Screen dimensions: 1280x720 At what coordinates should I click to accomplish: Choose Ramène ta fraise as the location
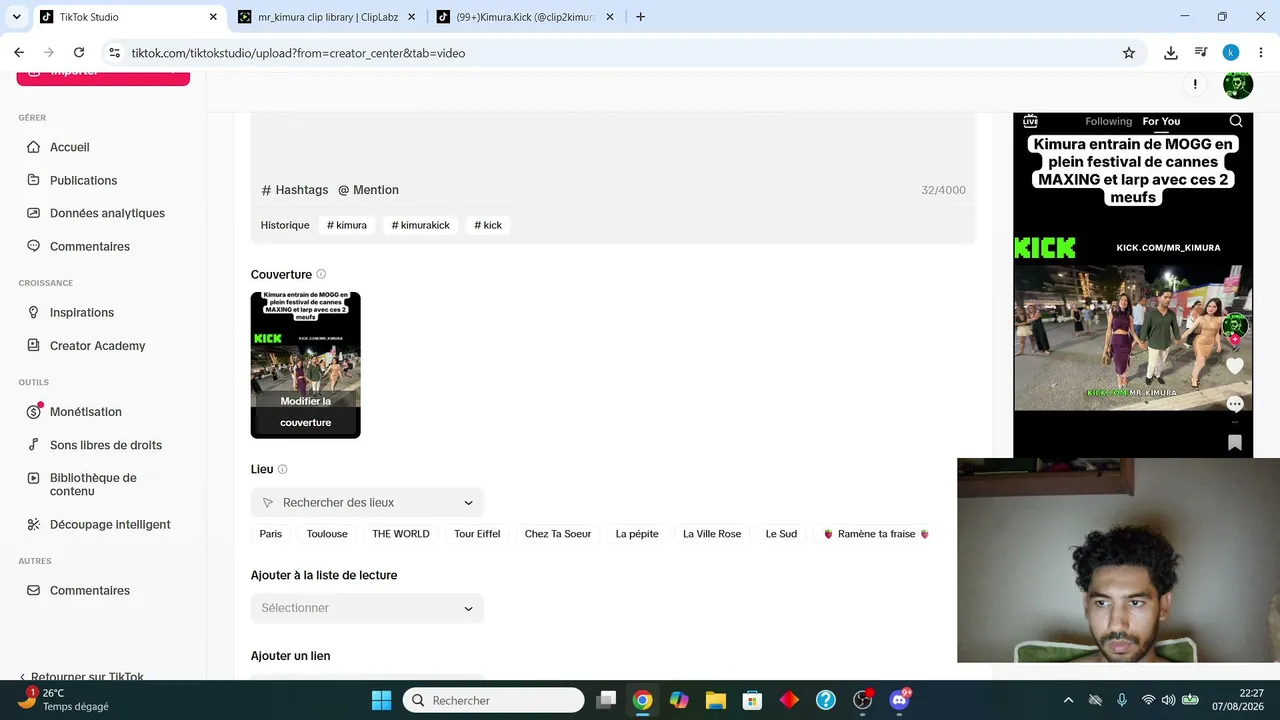[x=876, y=534]
